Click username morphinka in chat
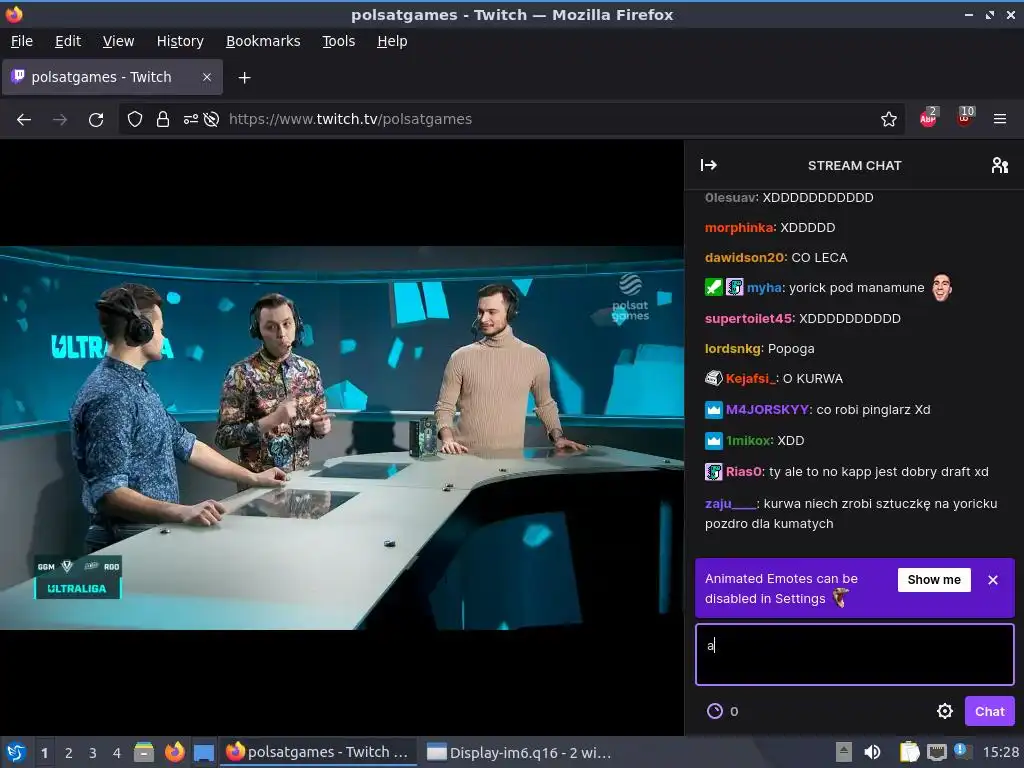Viewport: 1024px width, 768px height. click(x=739, y=228)
